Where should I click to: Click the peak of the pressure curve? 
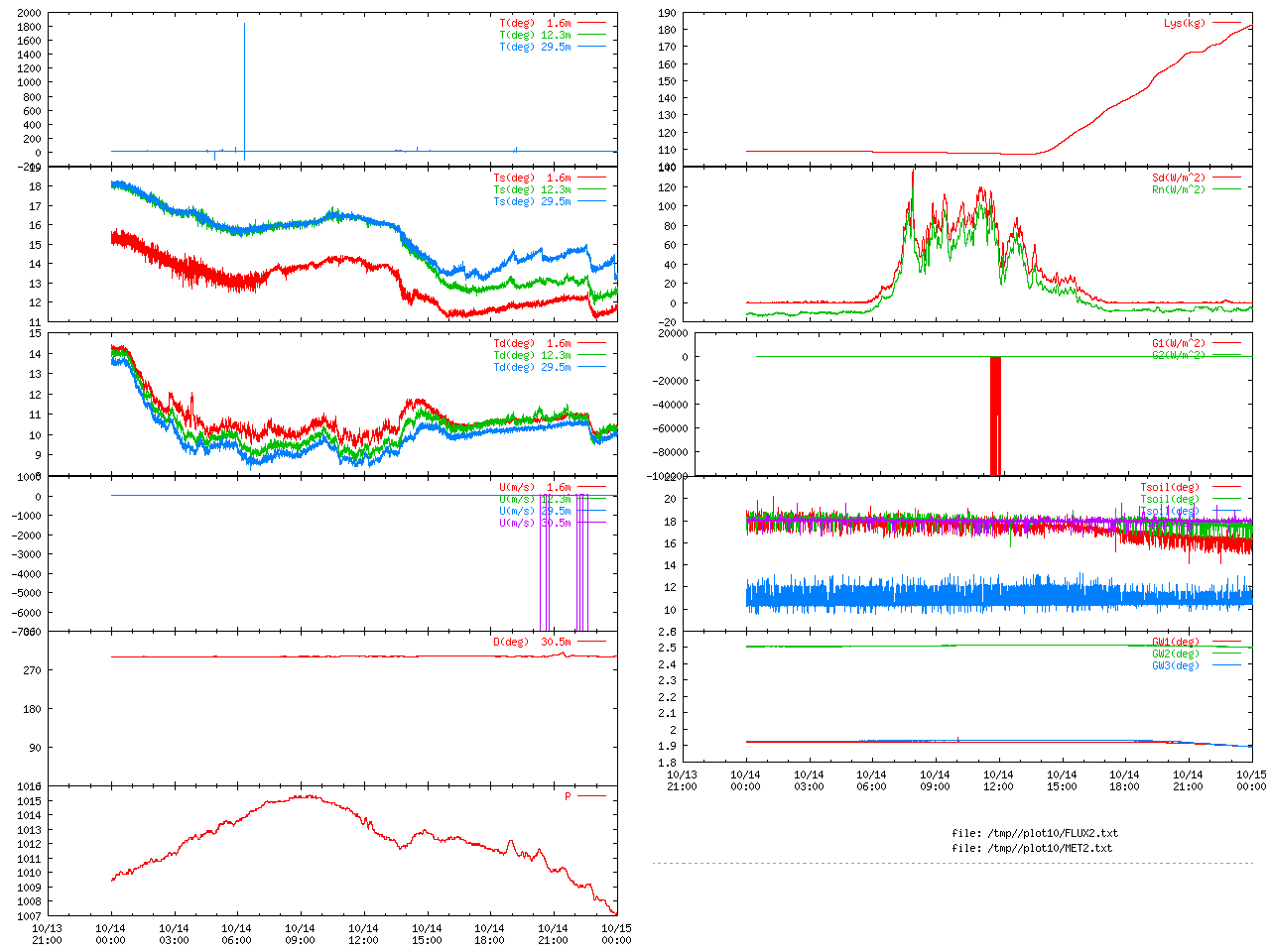coord(310,795)
